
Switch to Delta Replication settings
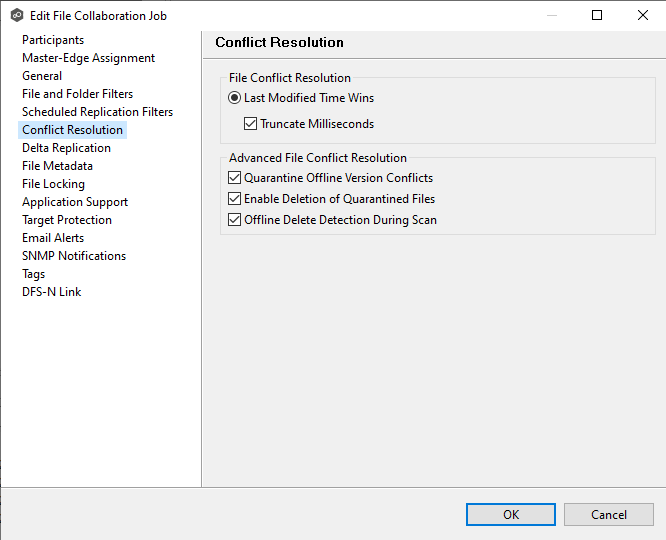pos(66,148)
